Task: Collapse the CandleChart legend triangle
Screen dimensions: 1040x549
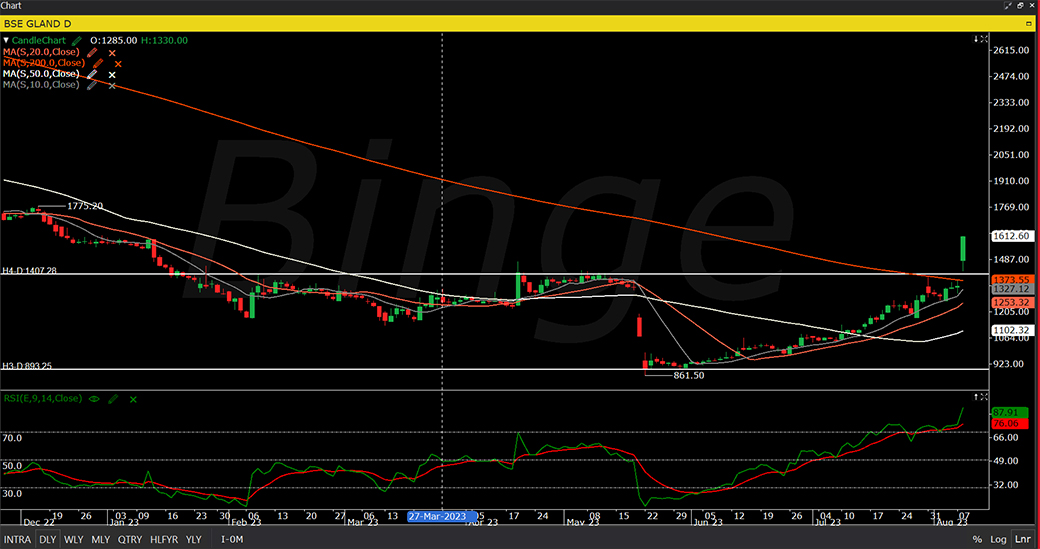Action: (6, 40)
